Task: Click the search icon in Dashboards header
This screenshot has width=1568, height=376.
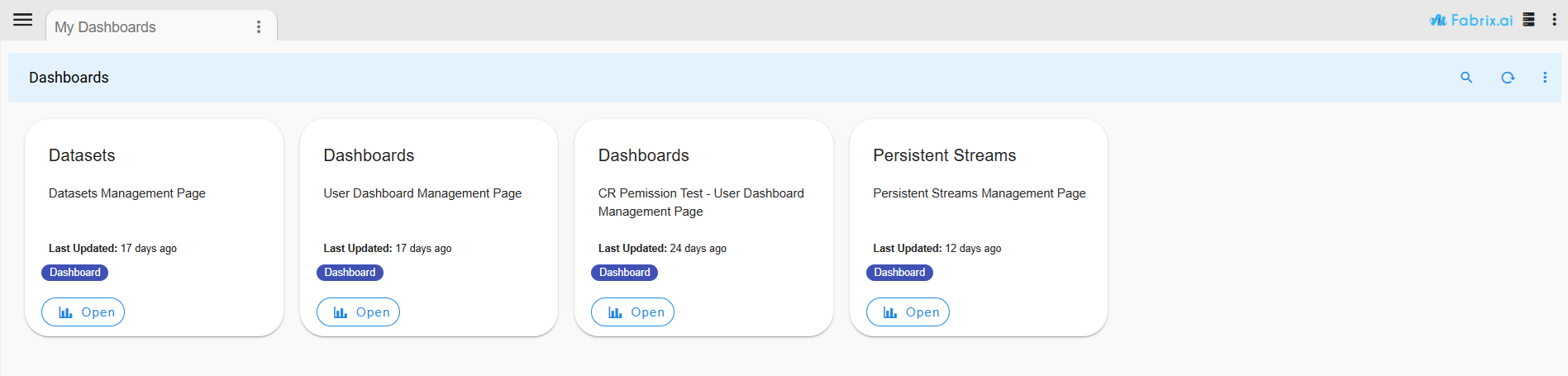Action: tap(1466, 78)
